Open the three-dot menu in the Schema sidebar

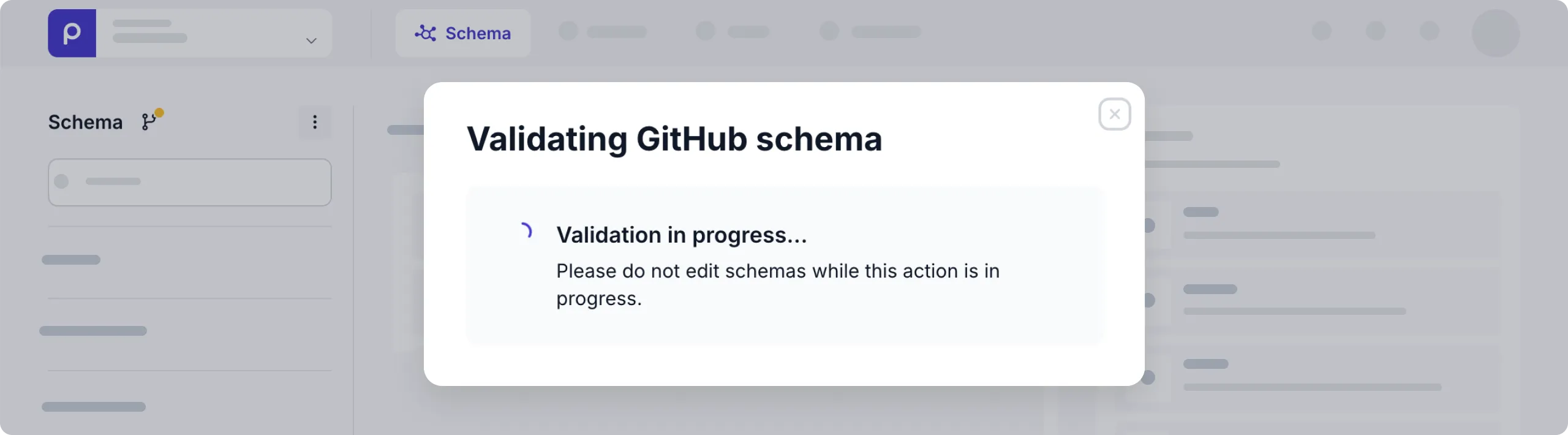click(x=315, y=122)
